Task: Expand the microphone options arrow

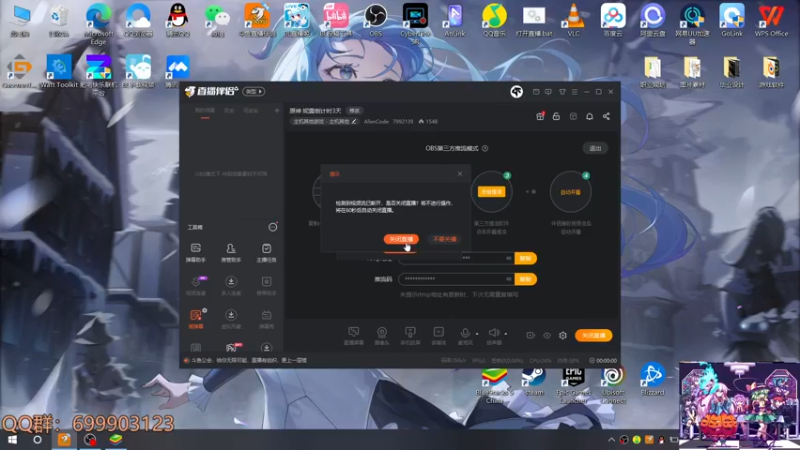Action: [x=477, y=334]
